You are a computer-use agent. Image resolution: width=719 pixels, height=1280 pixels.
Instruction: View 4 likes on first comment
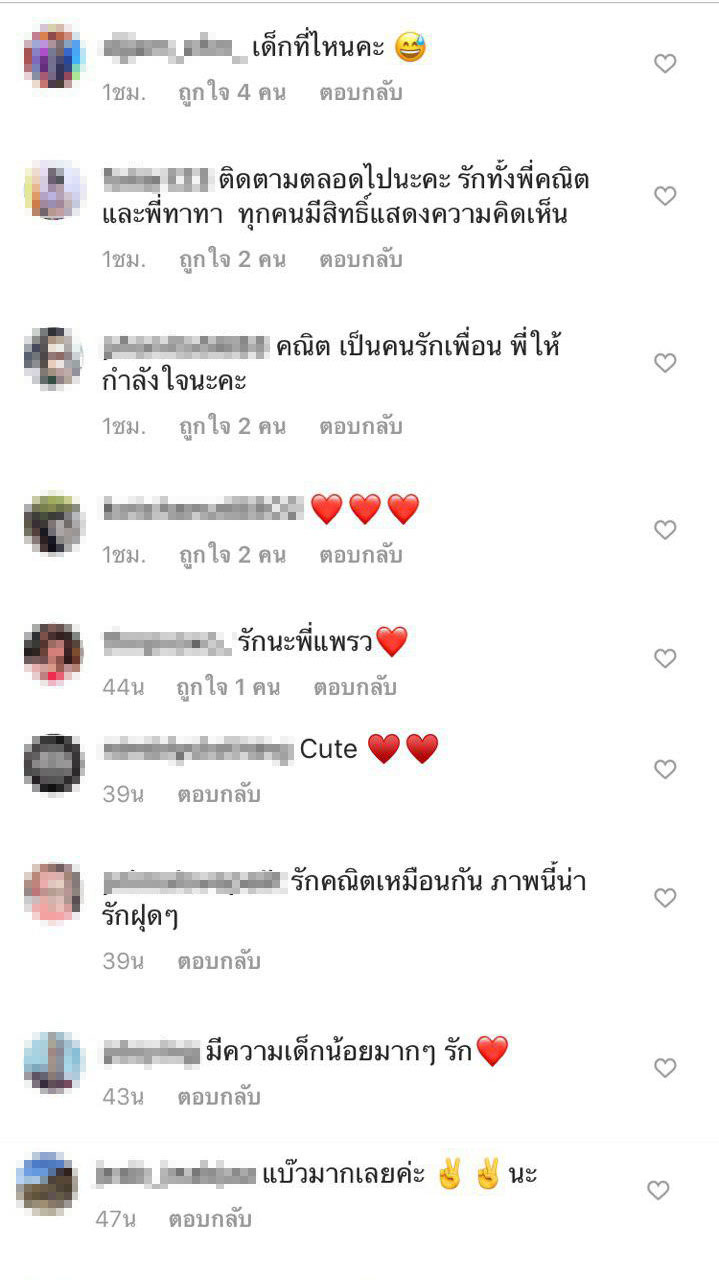(232, 93)
